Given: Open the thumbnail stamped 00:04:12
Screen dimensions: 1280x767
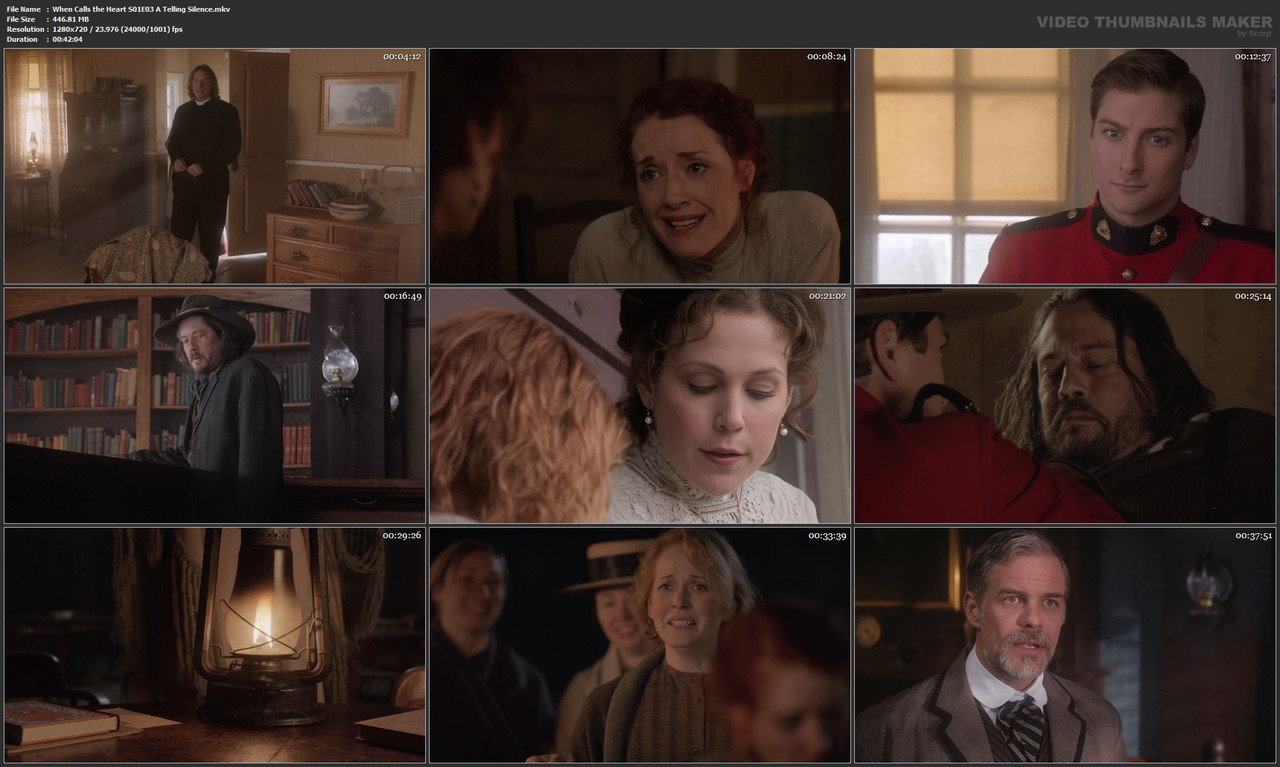Looking at the screenshot, I should [215, 166].
